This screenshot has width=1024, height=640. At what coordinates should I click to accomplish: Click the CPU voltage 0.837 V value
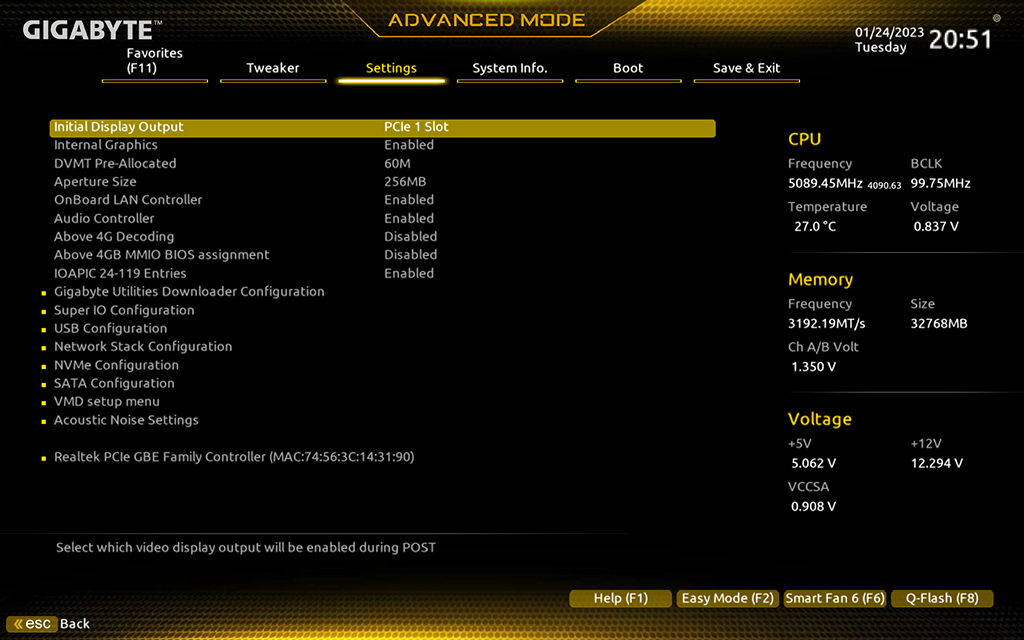click(x=936, y=227)
